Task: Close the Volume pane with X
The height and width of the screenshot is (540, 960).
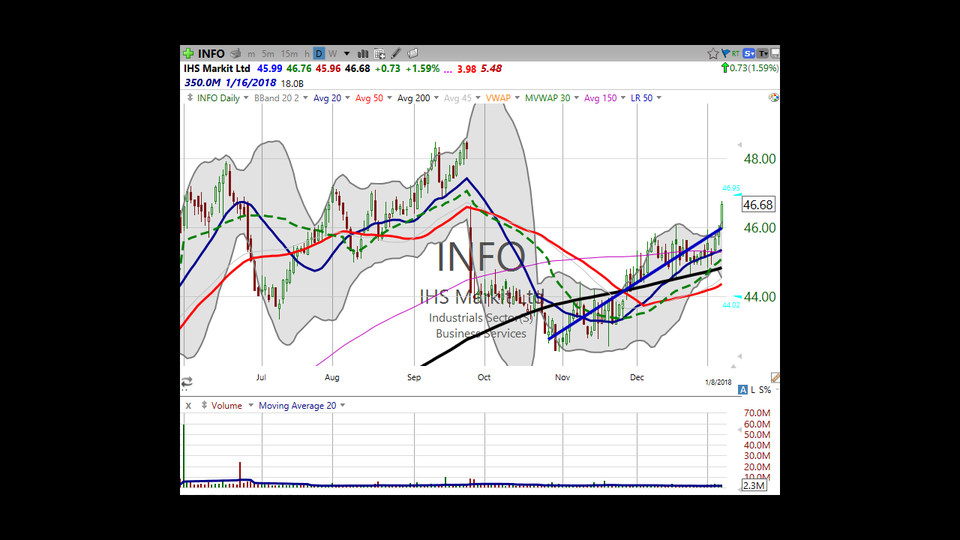Action: tap(189, 406)
